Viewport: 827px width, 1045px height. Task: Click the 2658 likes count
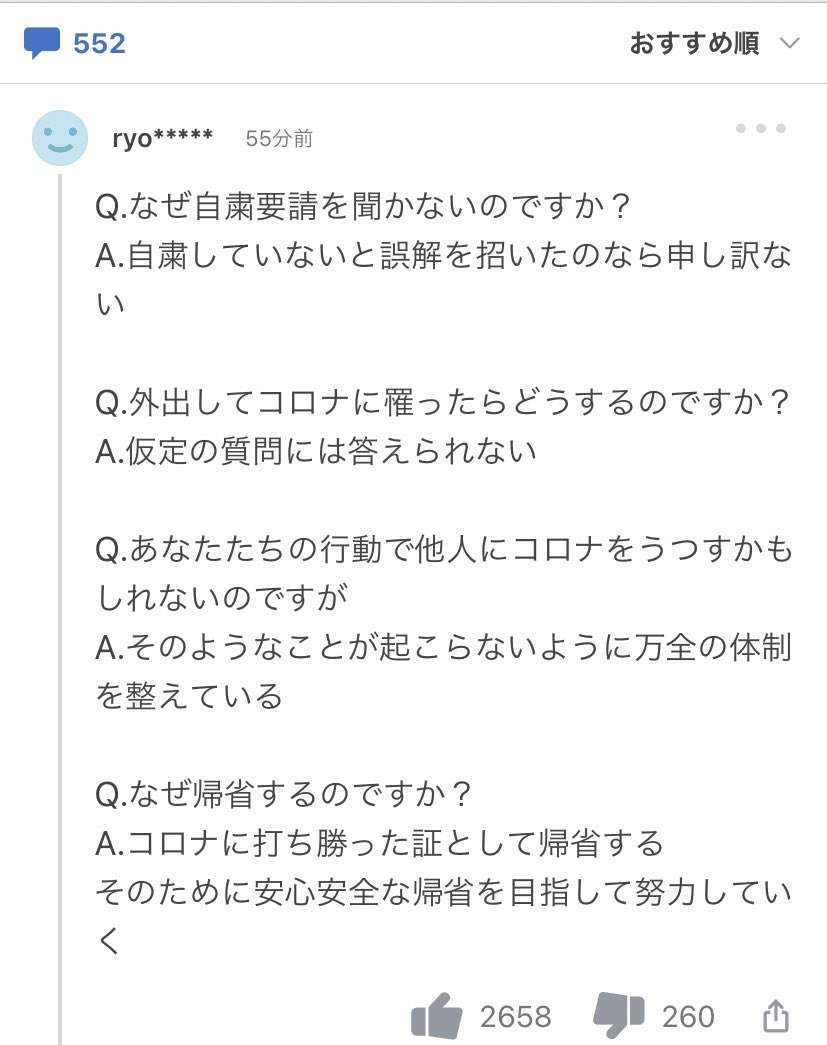click(x=516, y=1017)
